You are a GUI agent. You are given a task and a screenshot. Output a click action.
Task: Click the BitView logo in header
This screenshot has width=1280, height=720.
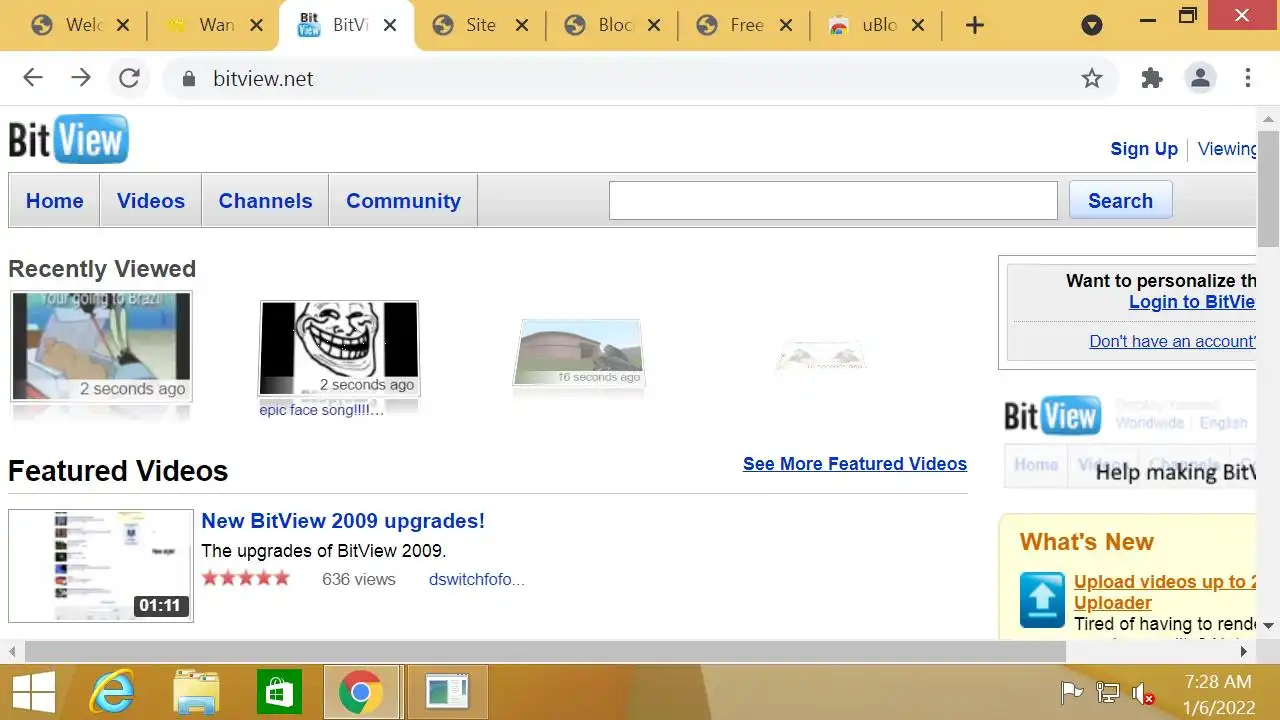[68, 139]
